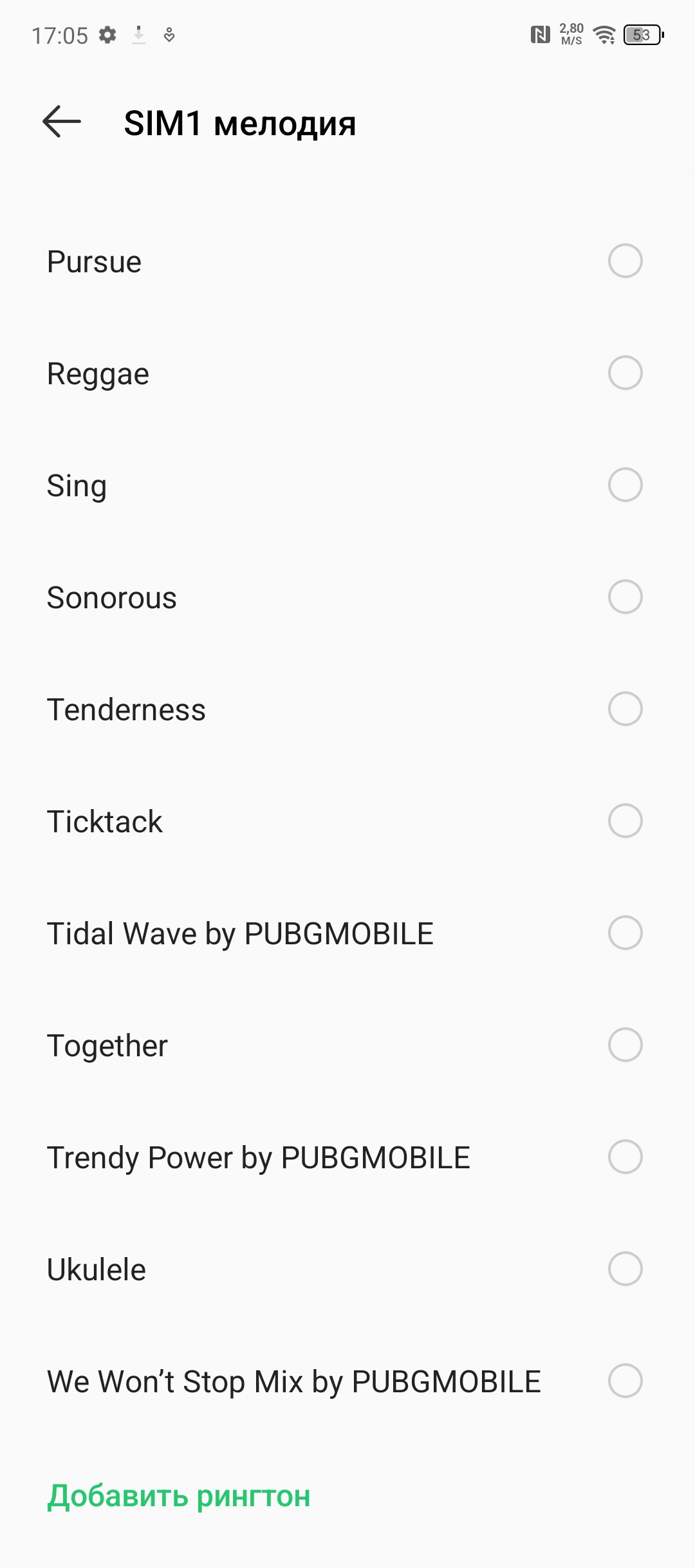Select the Ukulele ringtone radio button
The height and width of the screenshot is (1568, 695).
(x=625, y=1269)
